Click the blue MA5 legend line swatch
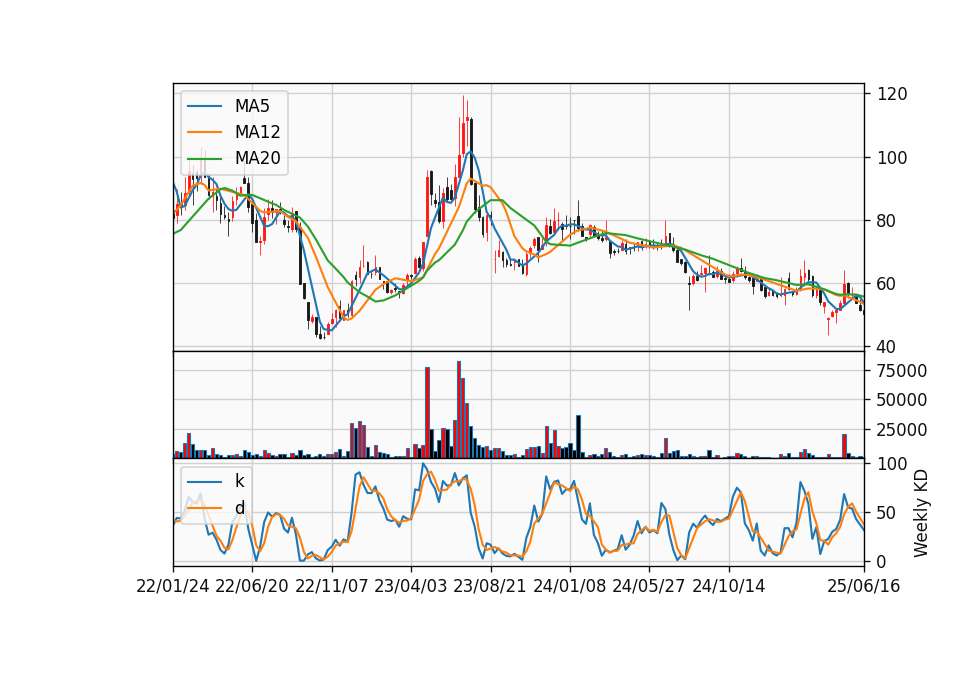Screen dimensions: 960x690 [x=204, y=107]
